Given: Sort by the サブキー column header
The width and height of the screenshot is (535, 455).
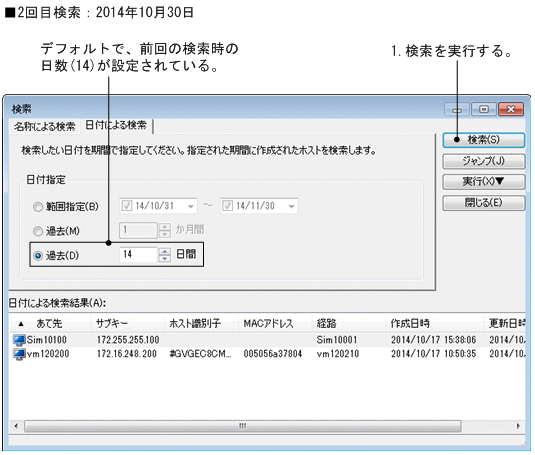Looking at the screenshot, I should [x=128, y=323].
